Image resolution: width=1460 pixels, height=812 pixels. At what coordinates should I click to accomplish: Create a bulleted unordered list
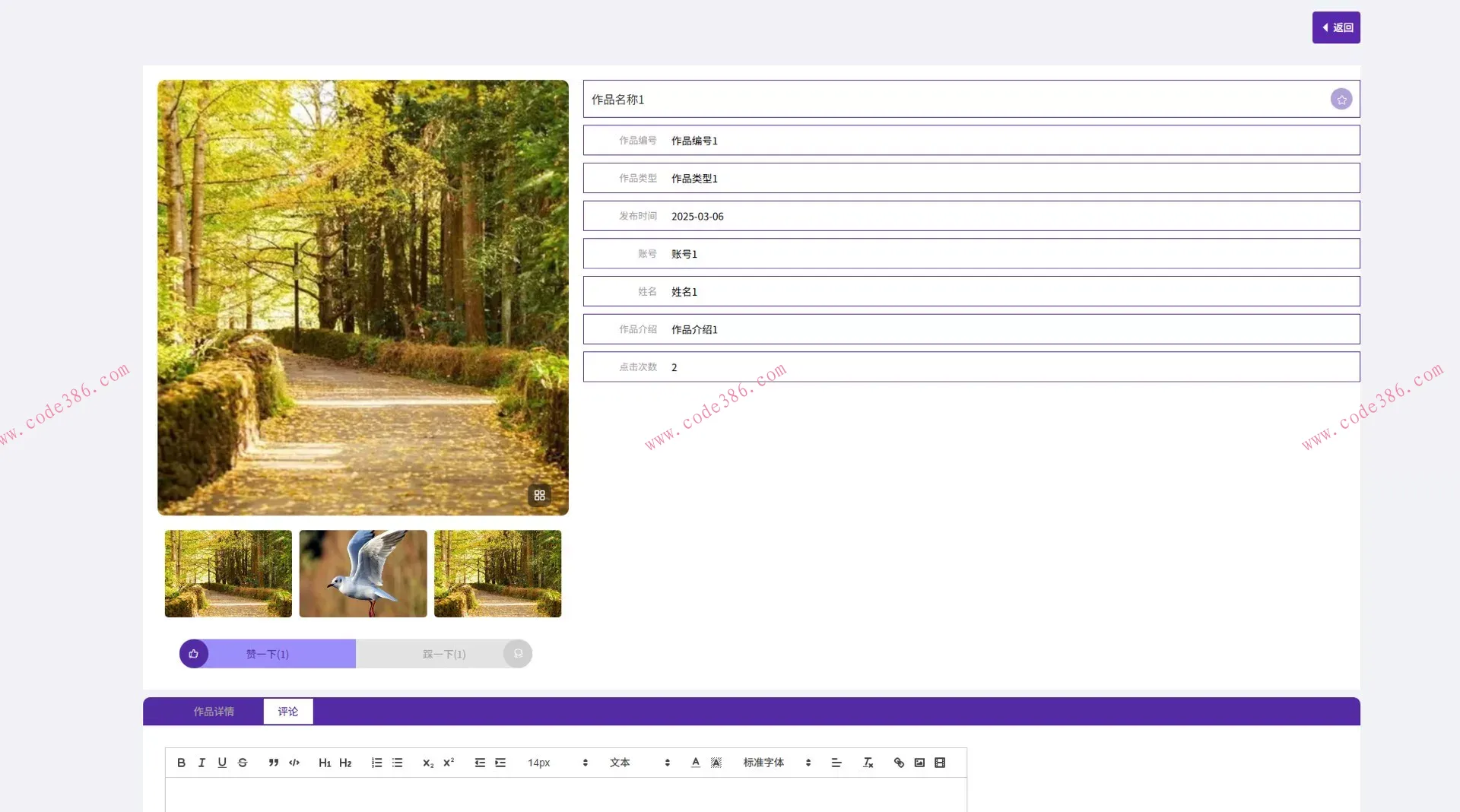pos(397,763)
